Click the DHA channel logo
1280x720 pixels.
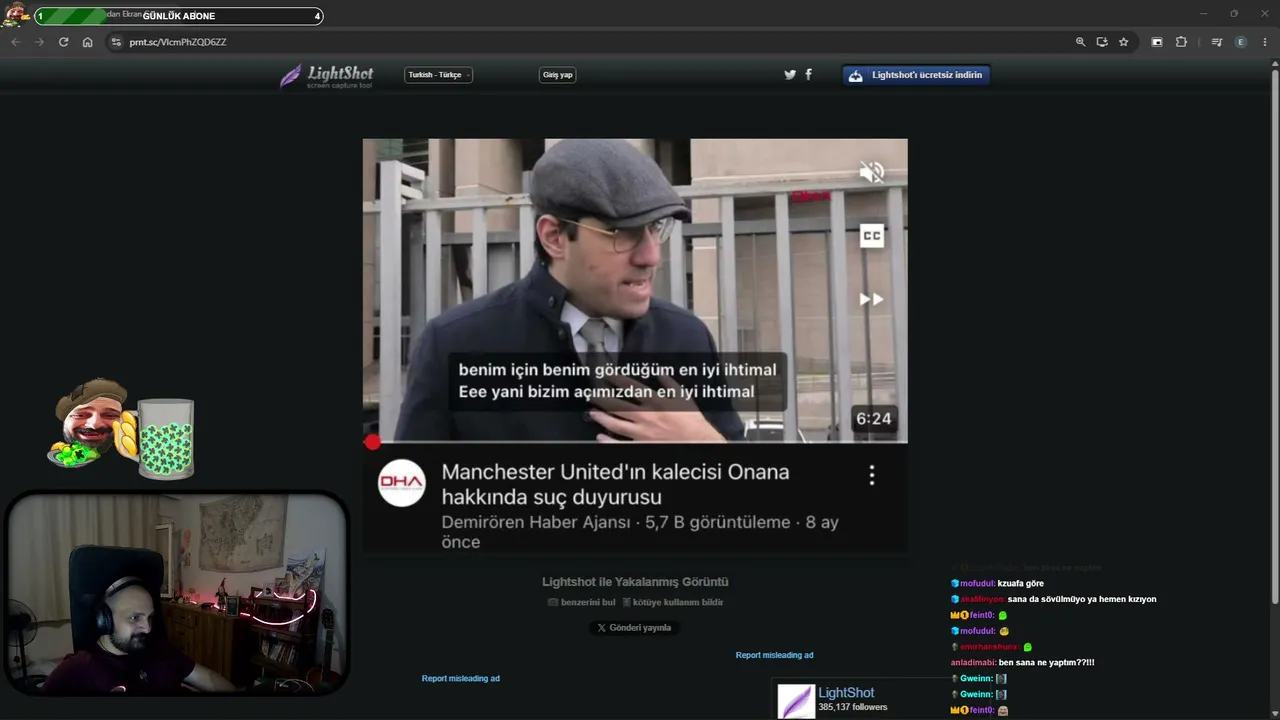point(402,484)
